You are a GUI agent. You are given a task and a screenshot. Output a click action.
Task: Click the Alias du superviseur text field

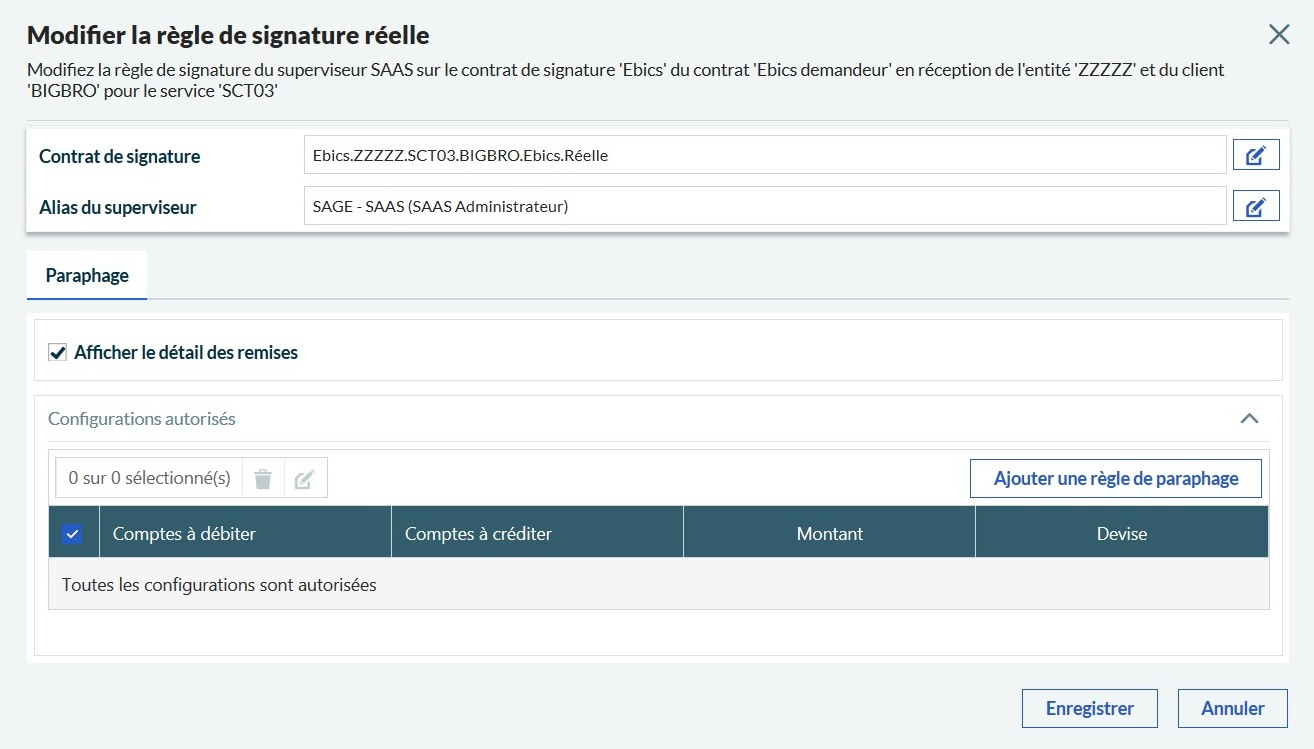coord(764,207)
